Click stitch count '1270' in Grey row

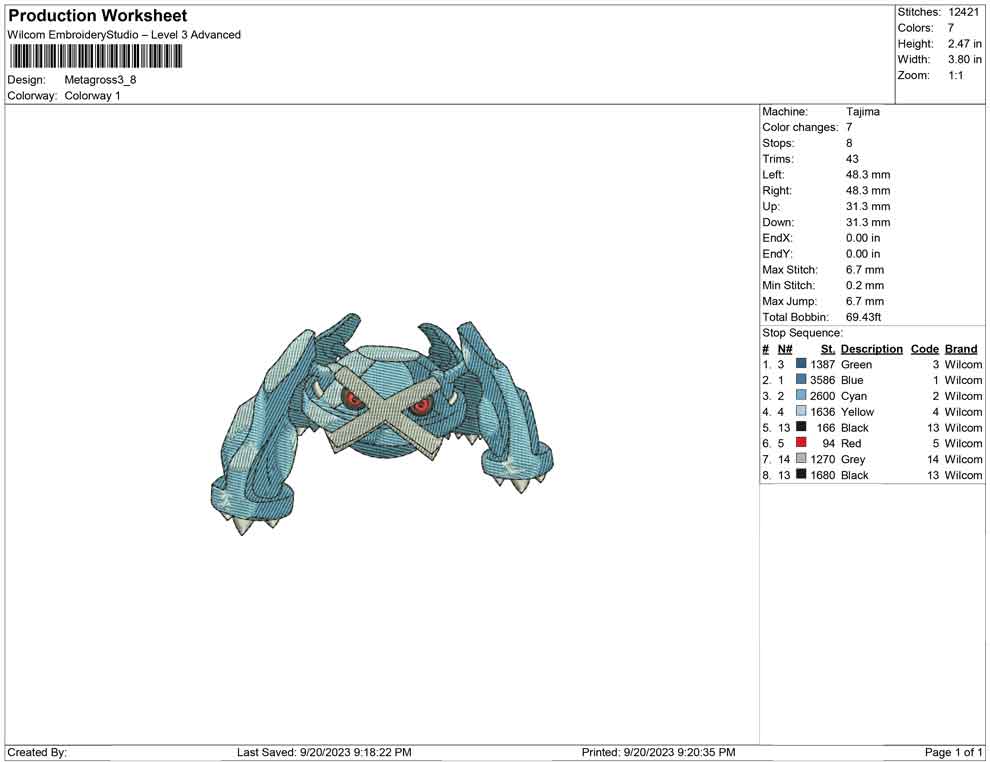[x=823, y=459]
